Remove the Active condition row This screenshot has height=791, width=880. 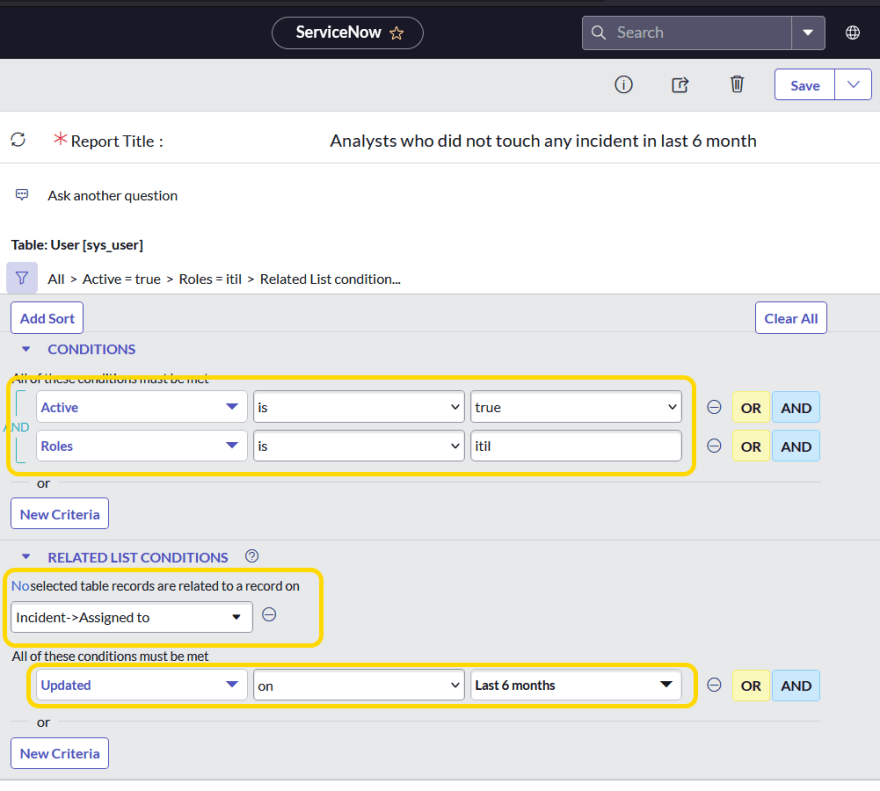(714, 407)
